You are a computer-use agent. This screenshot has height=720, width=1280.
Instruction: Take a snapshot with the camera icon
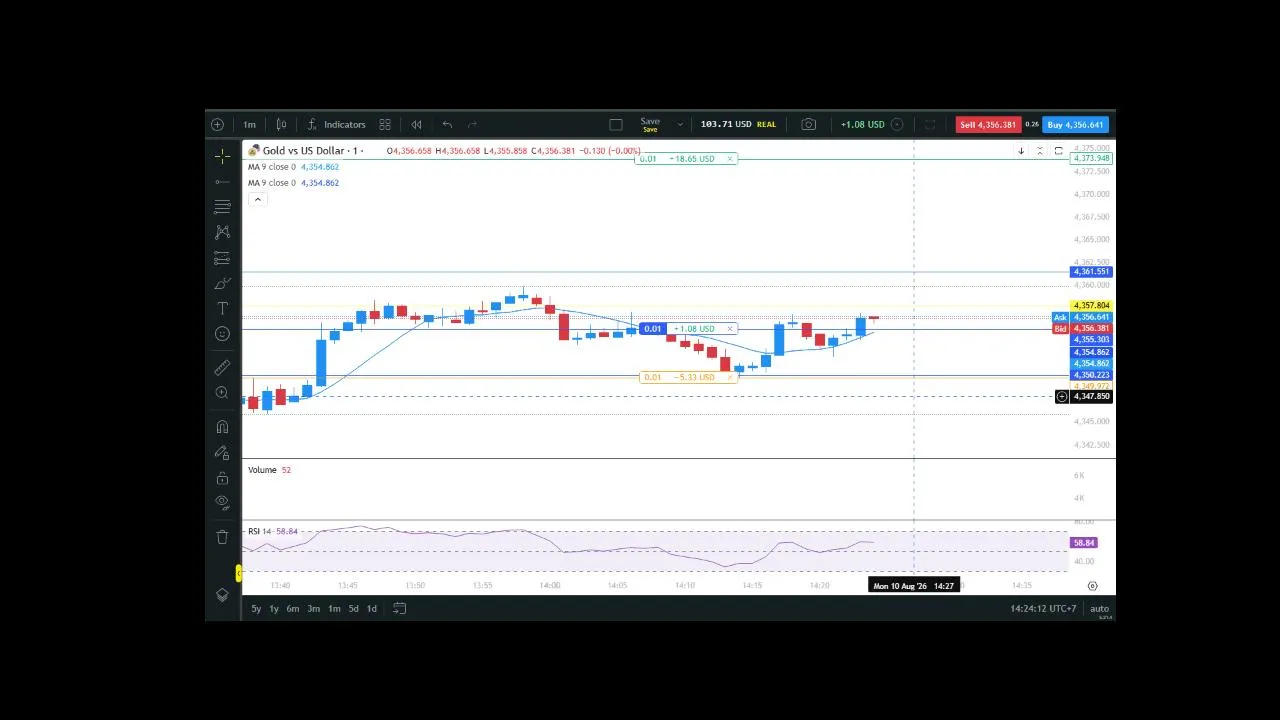tap(809, 125)
